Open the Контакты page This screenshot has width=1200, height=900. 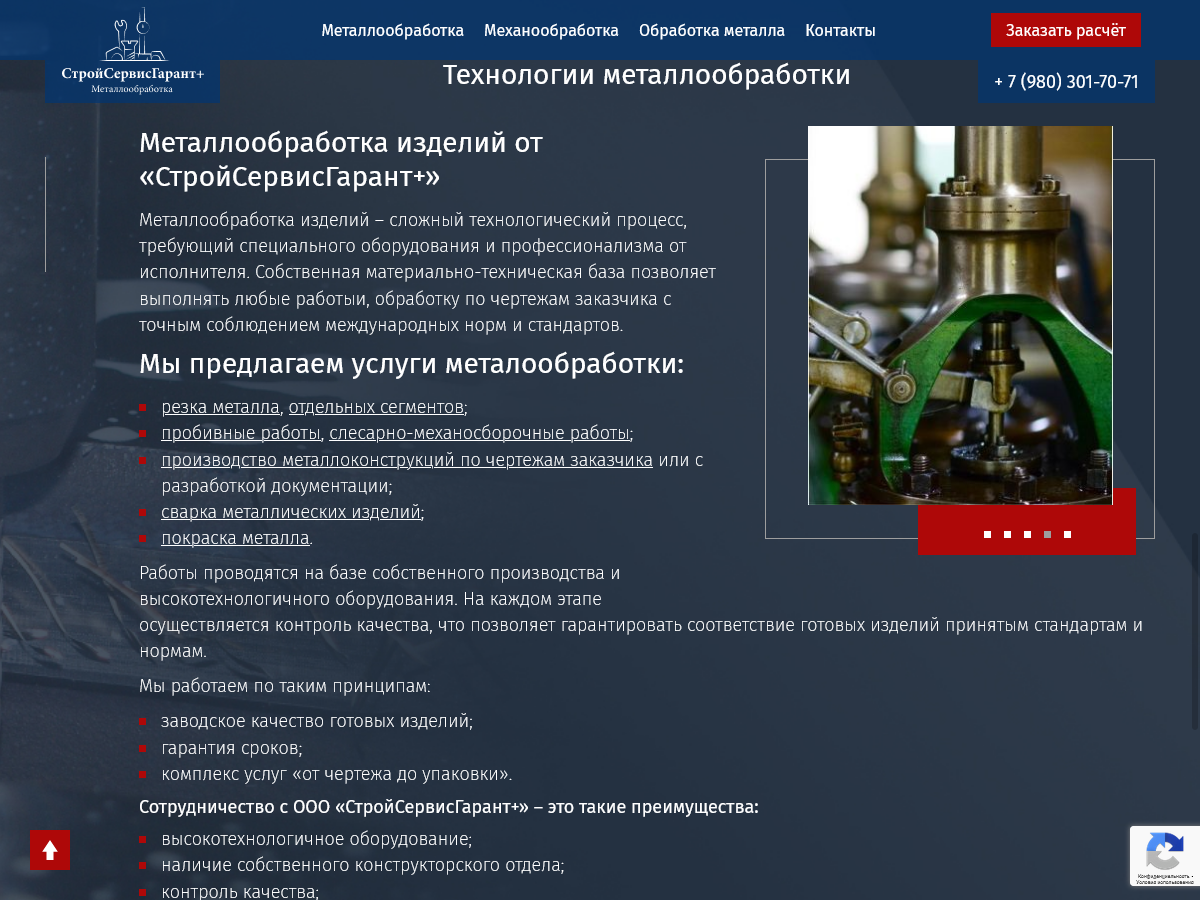click(x=840, y=30)
